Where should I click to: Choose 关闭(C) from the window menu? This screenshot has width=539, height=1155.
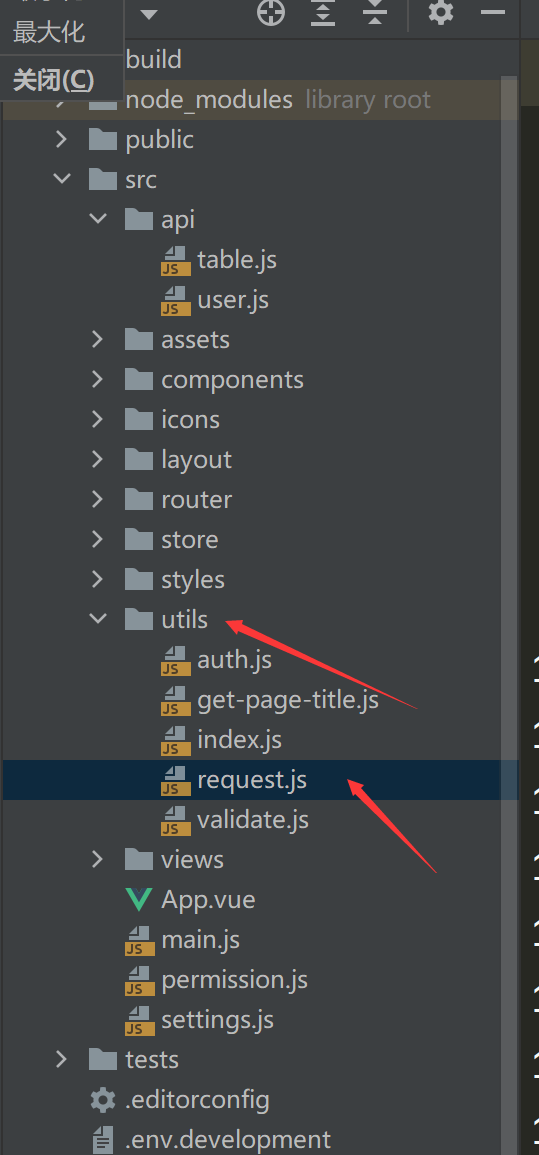(54, 80)
